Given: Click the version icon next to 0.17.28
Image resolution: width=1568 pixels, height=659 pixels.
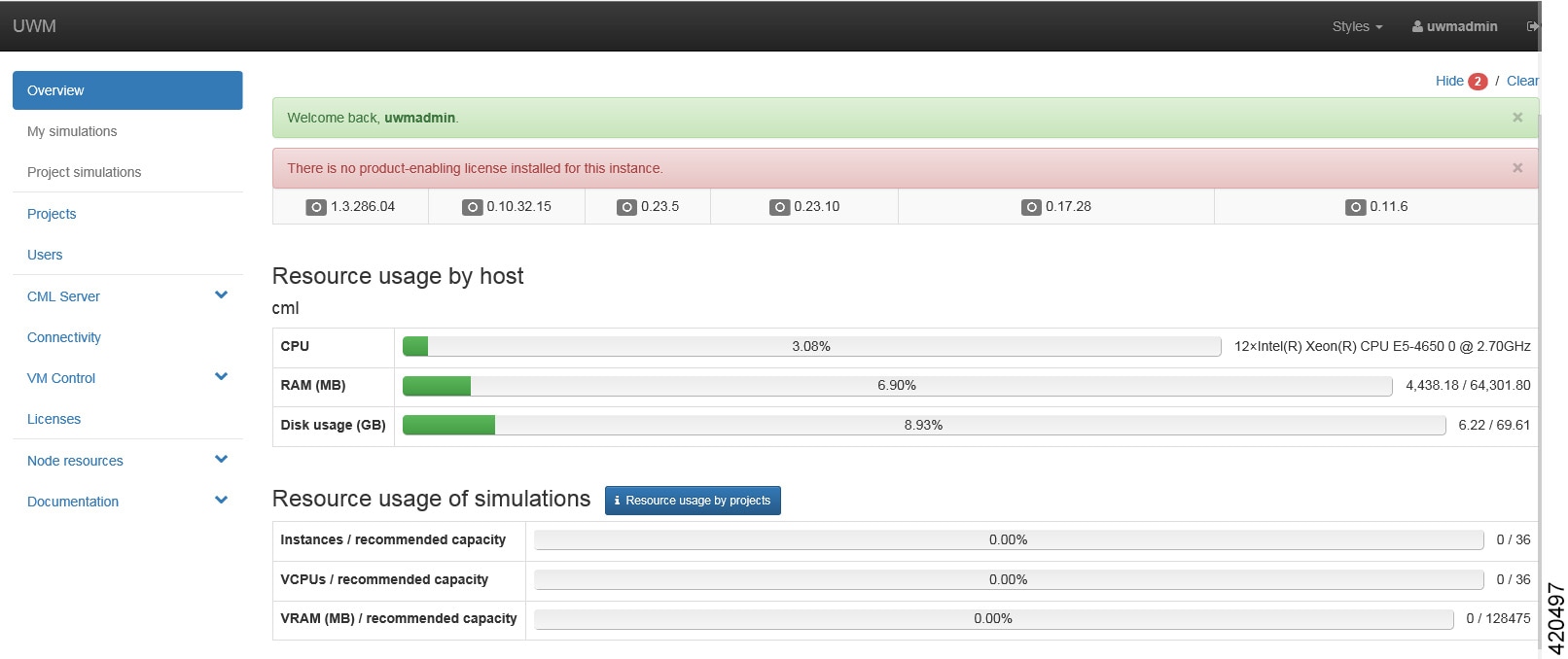Looking at the screenshot, I should 1031,207.
